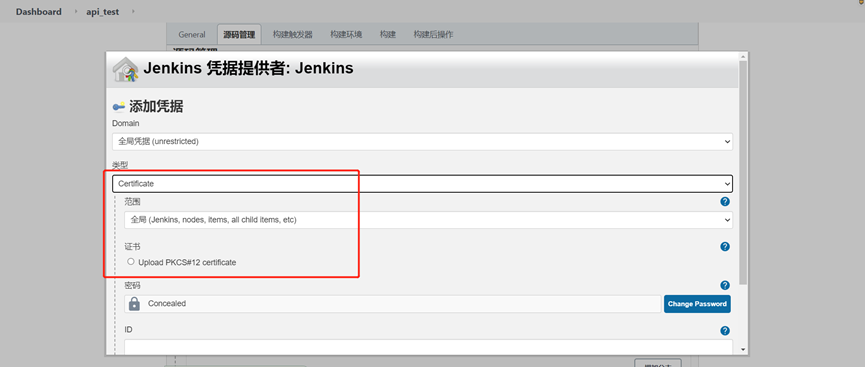
Task: Switch to the 构建后操作 tab
Action: [433, 34]
